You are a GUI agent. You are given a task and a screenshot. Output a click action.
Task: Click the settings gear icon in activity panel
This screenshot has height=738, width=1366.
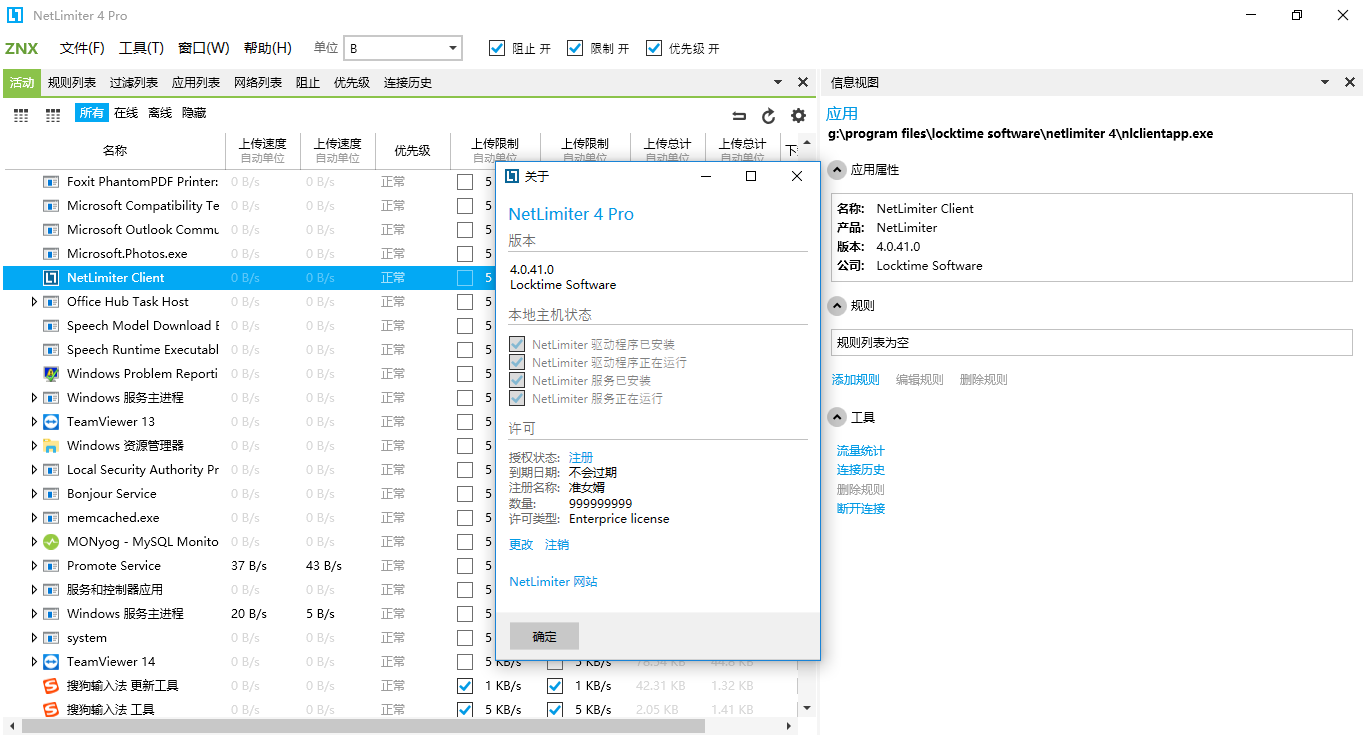[x=798, y=116]
